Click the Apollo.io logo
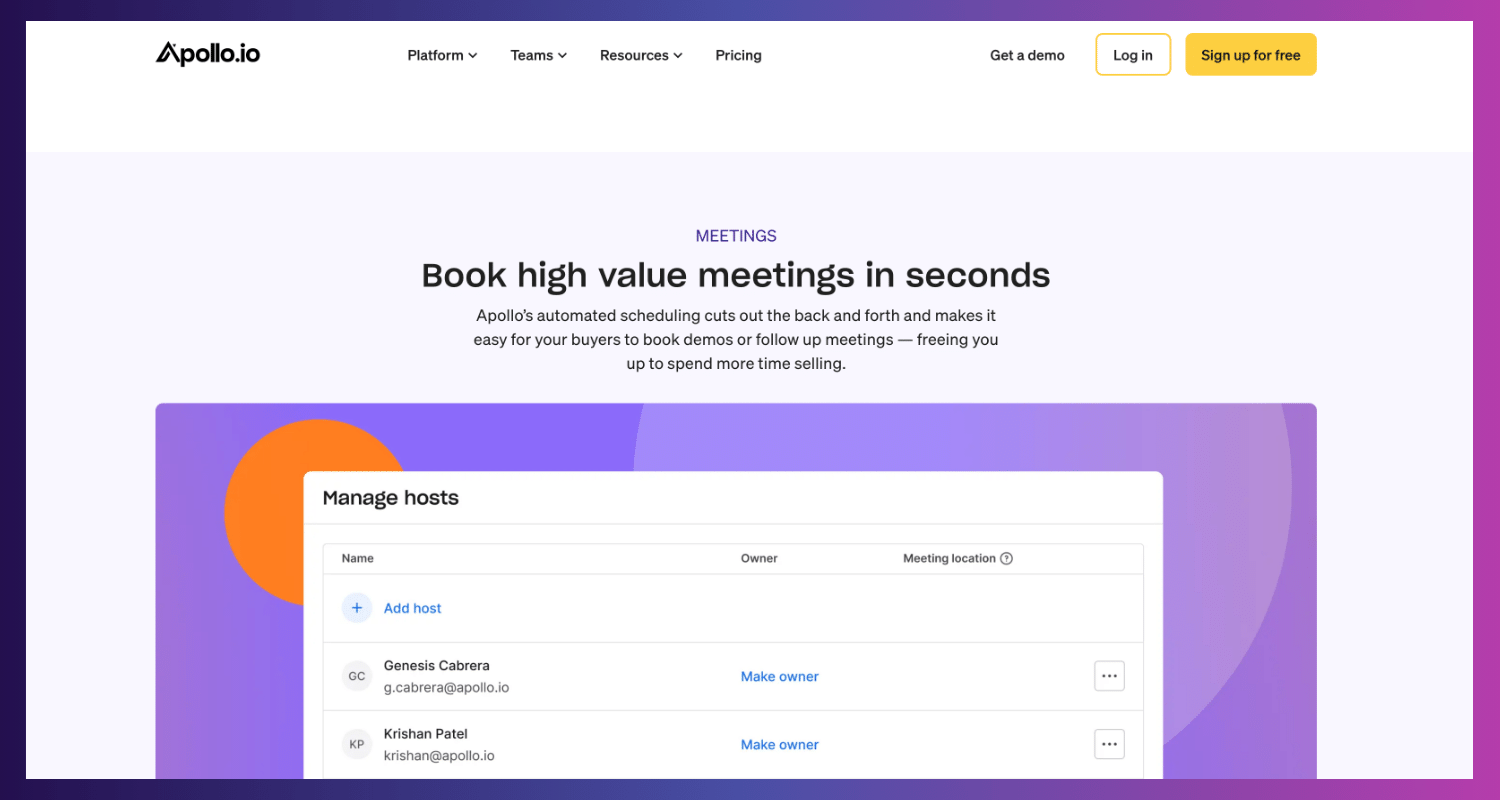This screenshot has width=1500, height=800. (x=208, y=54)
